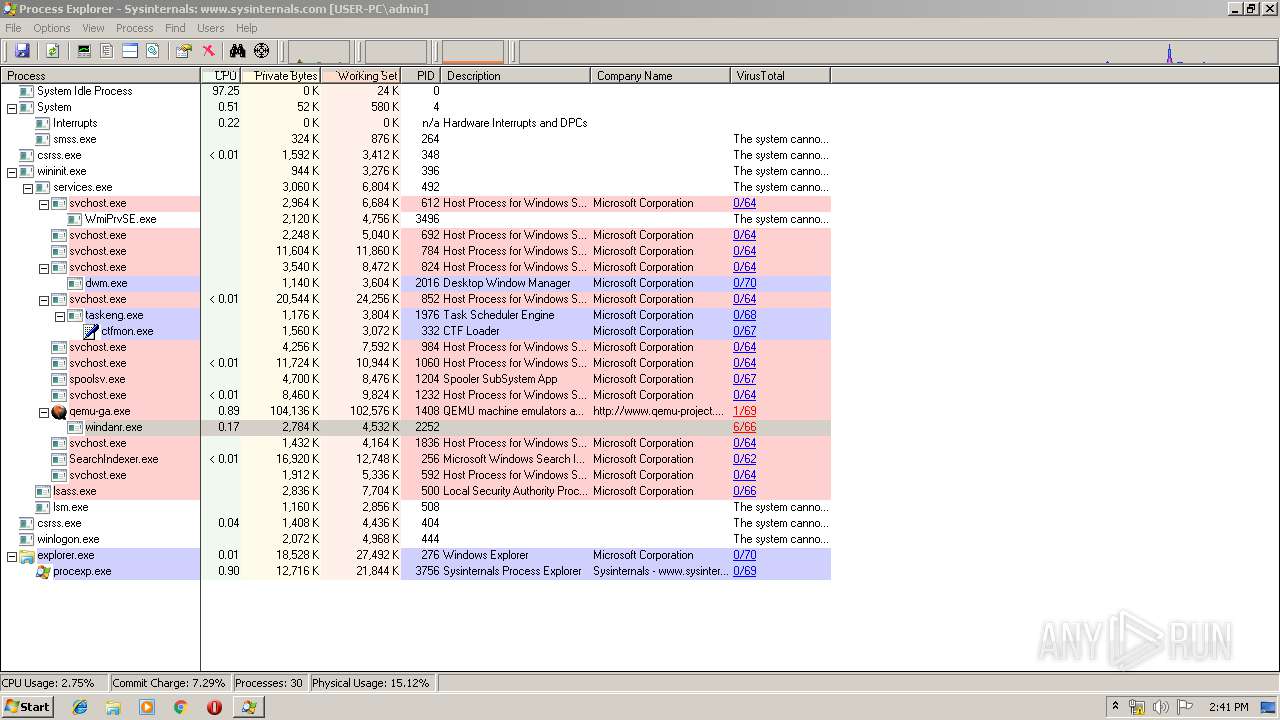Launch Opera from the taskbar
This screenshot has height=720, width=1280.
tap(214, 707)
